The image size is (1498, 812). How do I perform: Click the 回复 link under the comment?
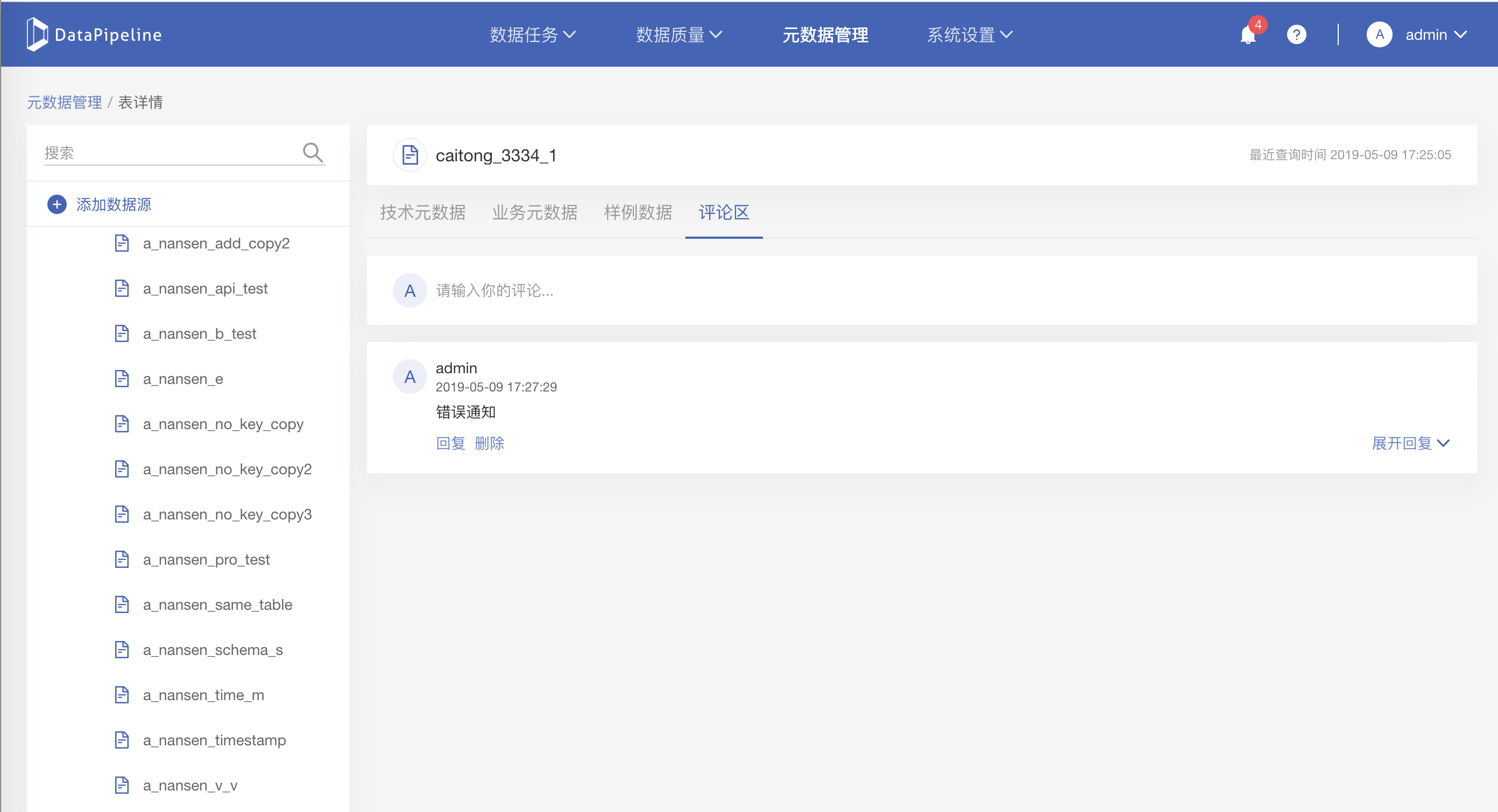451,444
